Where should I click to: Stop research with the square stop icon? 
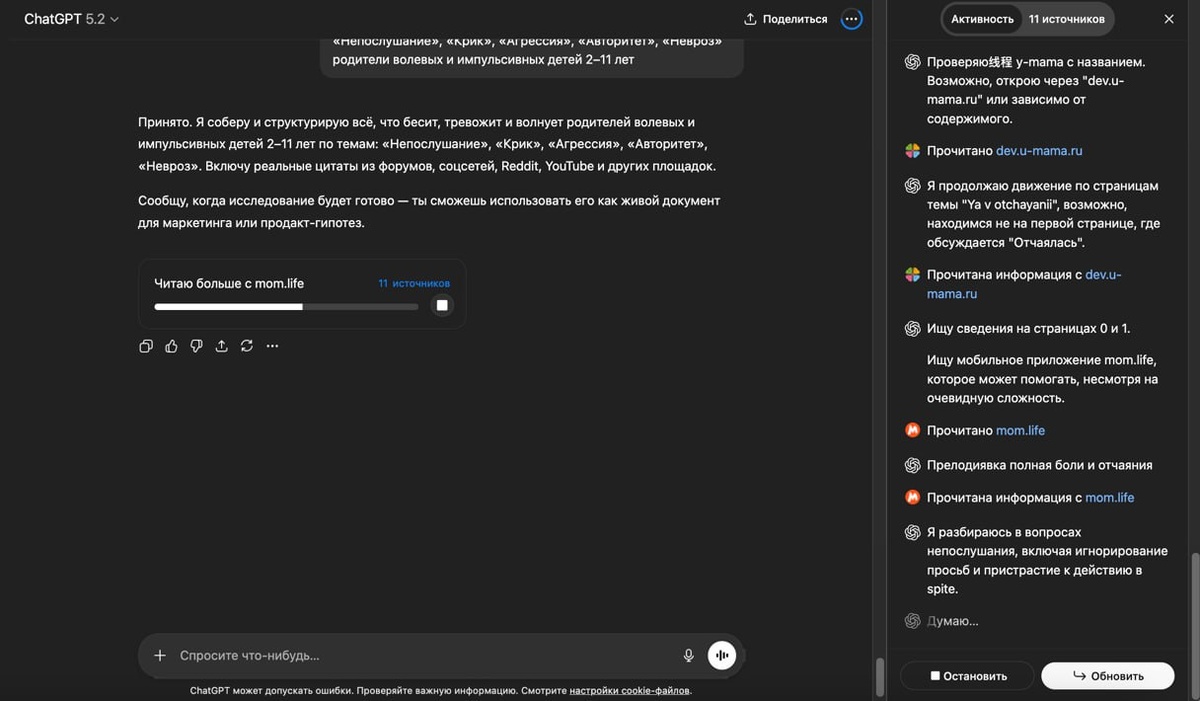[442, 305]
